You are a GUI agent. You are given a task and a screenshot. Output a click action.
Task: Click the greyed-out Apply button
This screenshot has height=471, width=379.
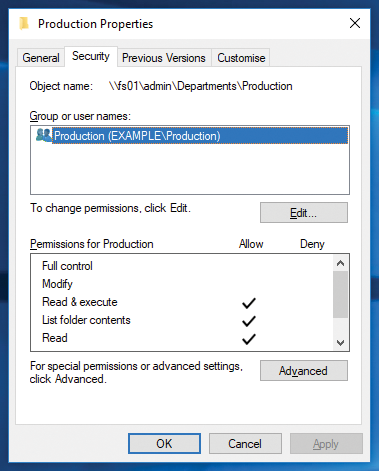click(326, 443)
